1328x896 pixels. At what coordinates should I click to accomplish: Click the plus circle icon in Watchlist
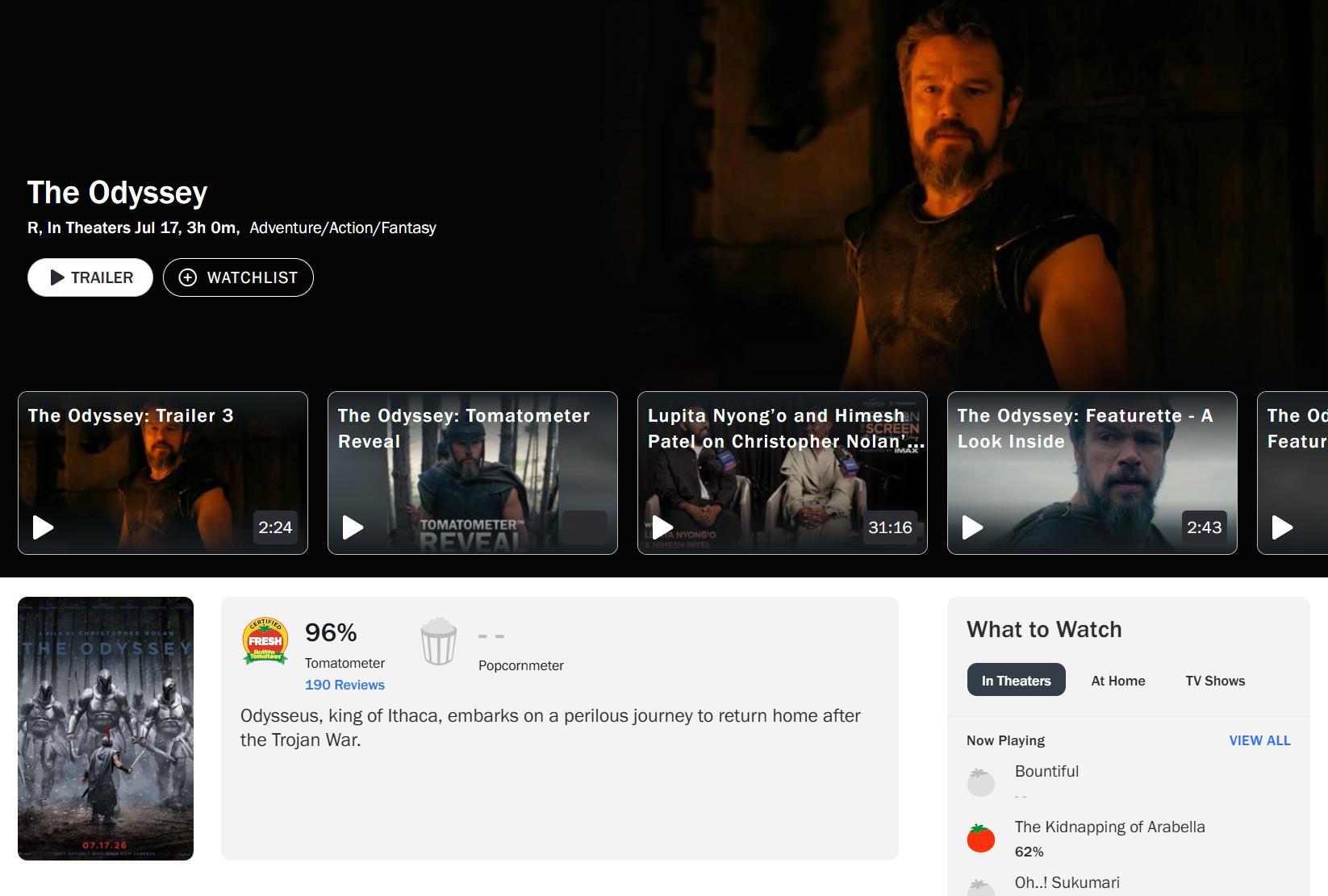tap(187, 277)
